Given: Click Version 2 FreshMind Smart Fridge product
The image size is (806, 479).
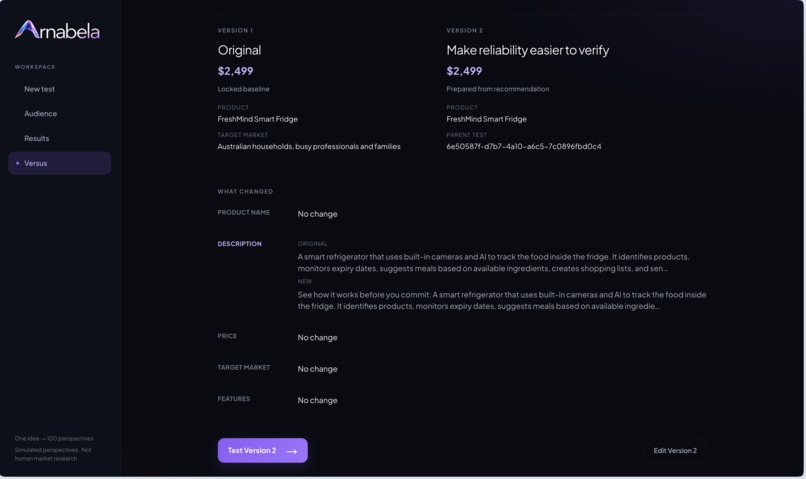Looking at the screenshot, I should 486,119.
